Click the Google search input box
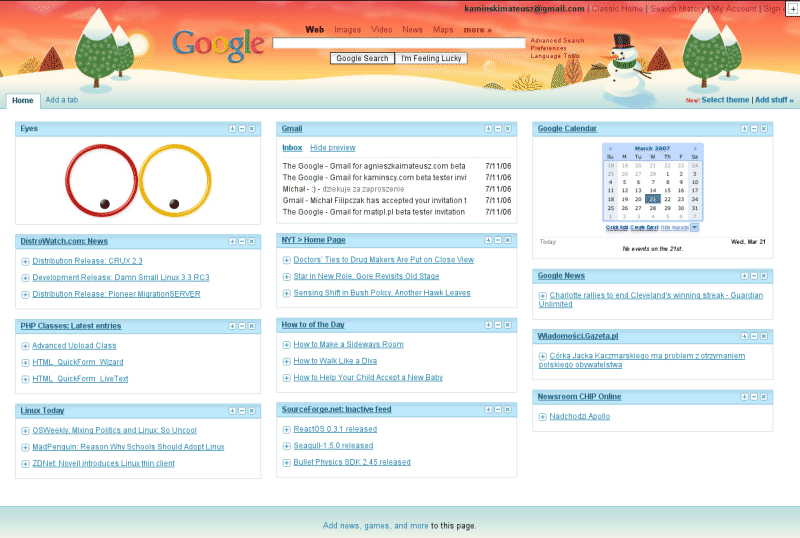Image resolution: width=800 pixels, height=538 pixels. [398, 44]
